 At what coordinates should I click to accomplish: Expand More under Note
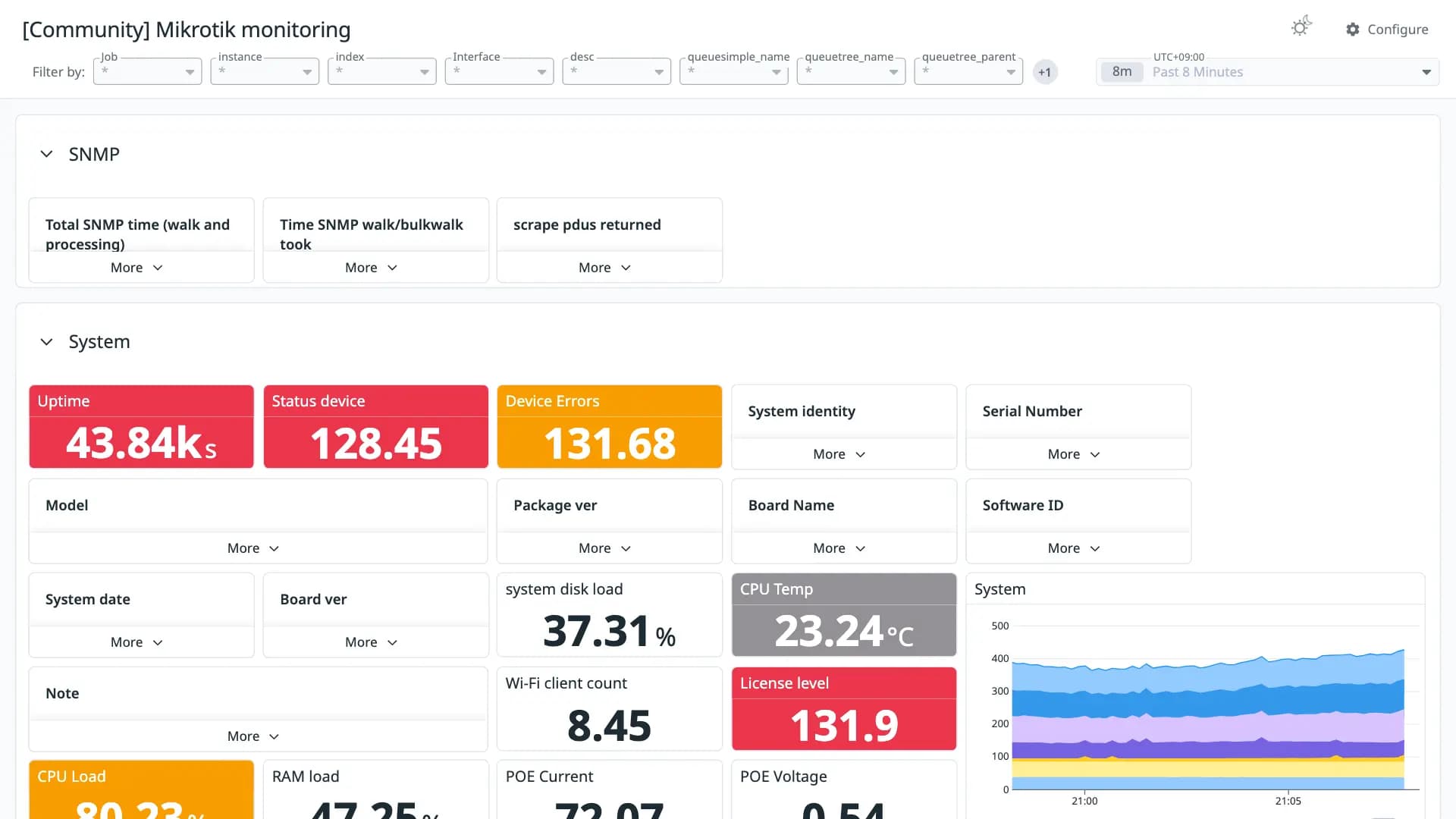(253, 736)
